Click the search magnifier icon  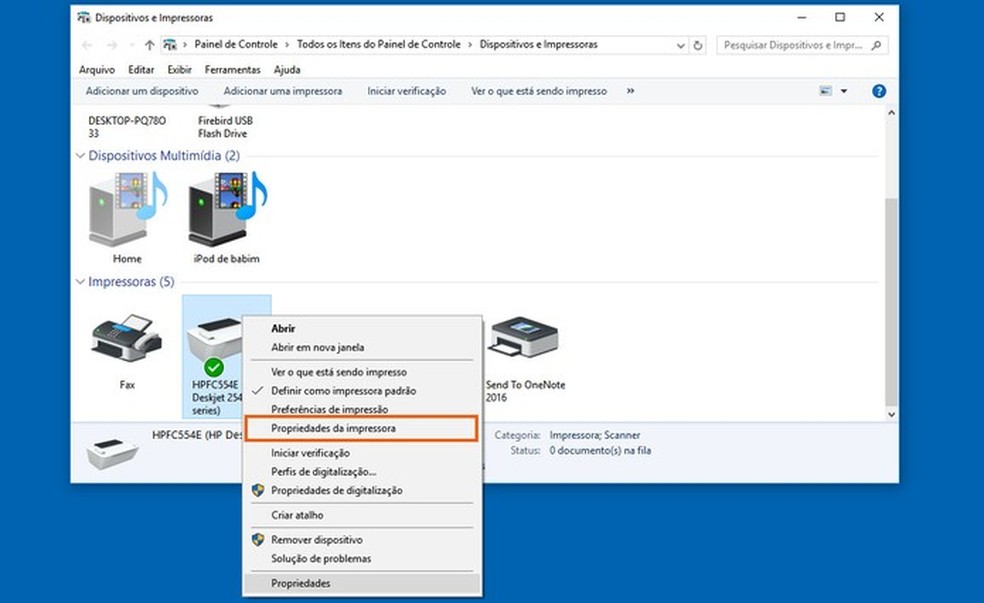point(877,45)
